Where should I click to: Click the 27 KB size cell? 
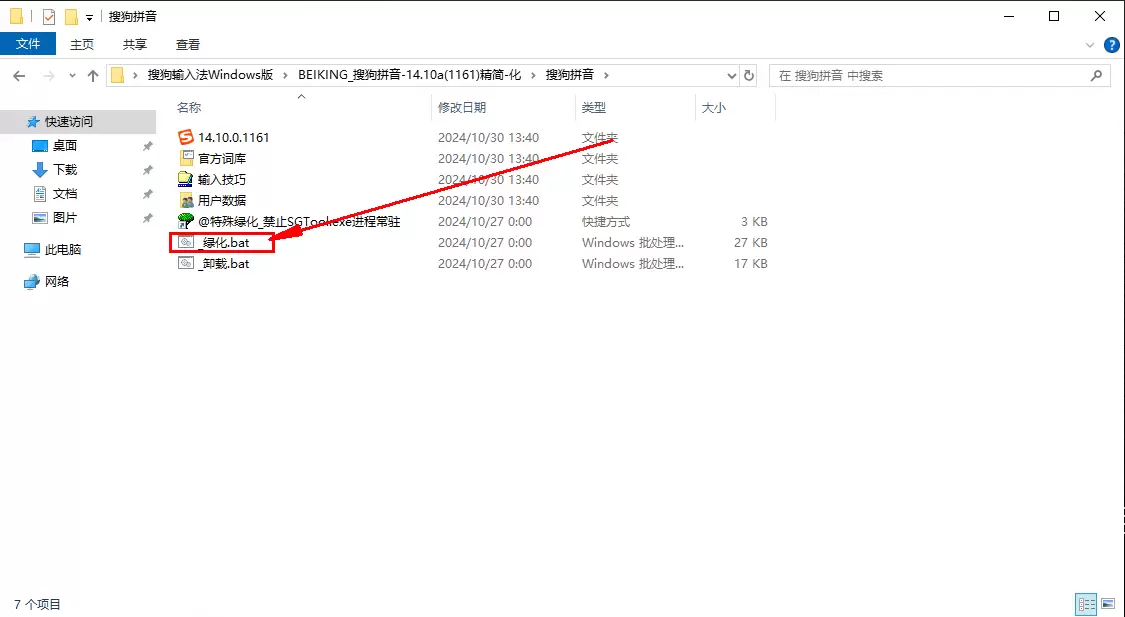coord(750,242)
